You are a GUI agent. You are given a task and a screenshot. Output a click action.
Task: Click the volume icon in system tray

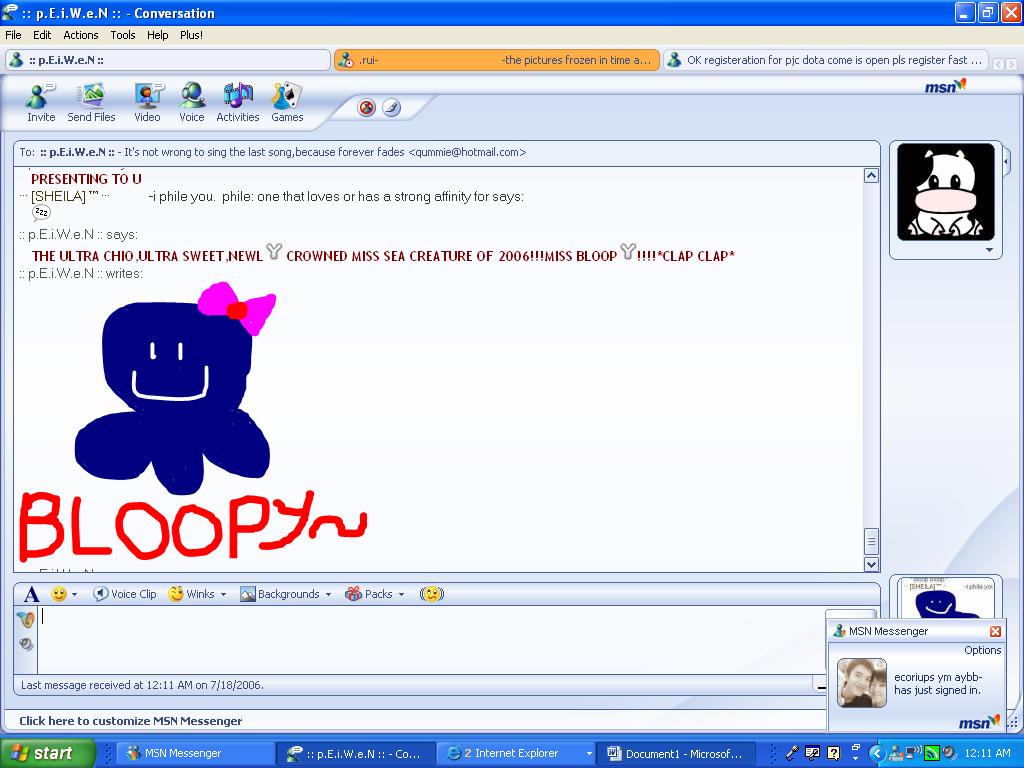[x=949, y=753]
